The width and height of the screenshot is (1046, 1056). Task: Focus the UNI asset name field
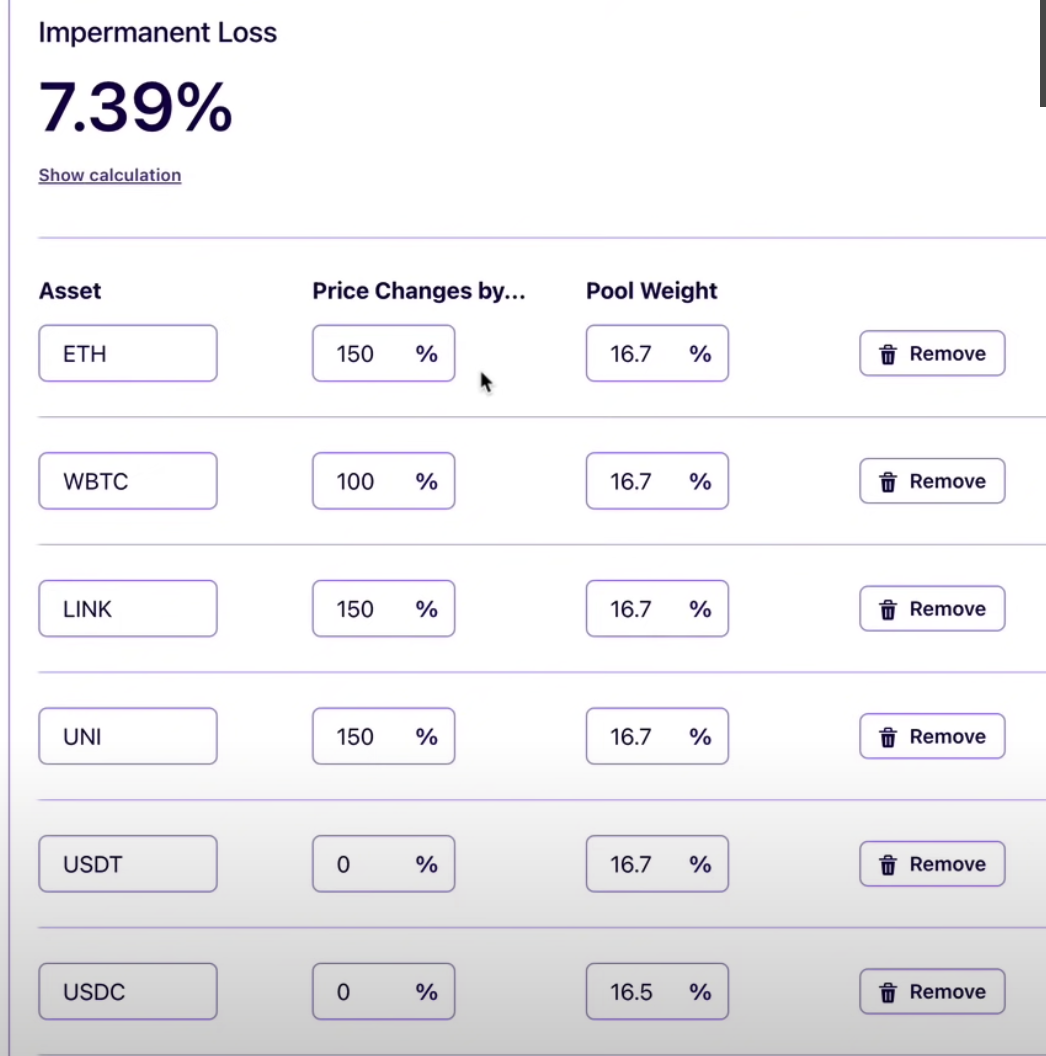pos(128,737)
